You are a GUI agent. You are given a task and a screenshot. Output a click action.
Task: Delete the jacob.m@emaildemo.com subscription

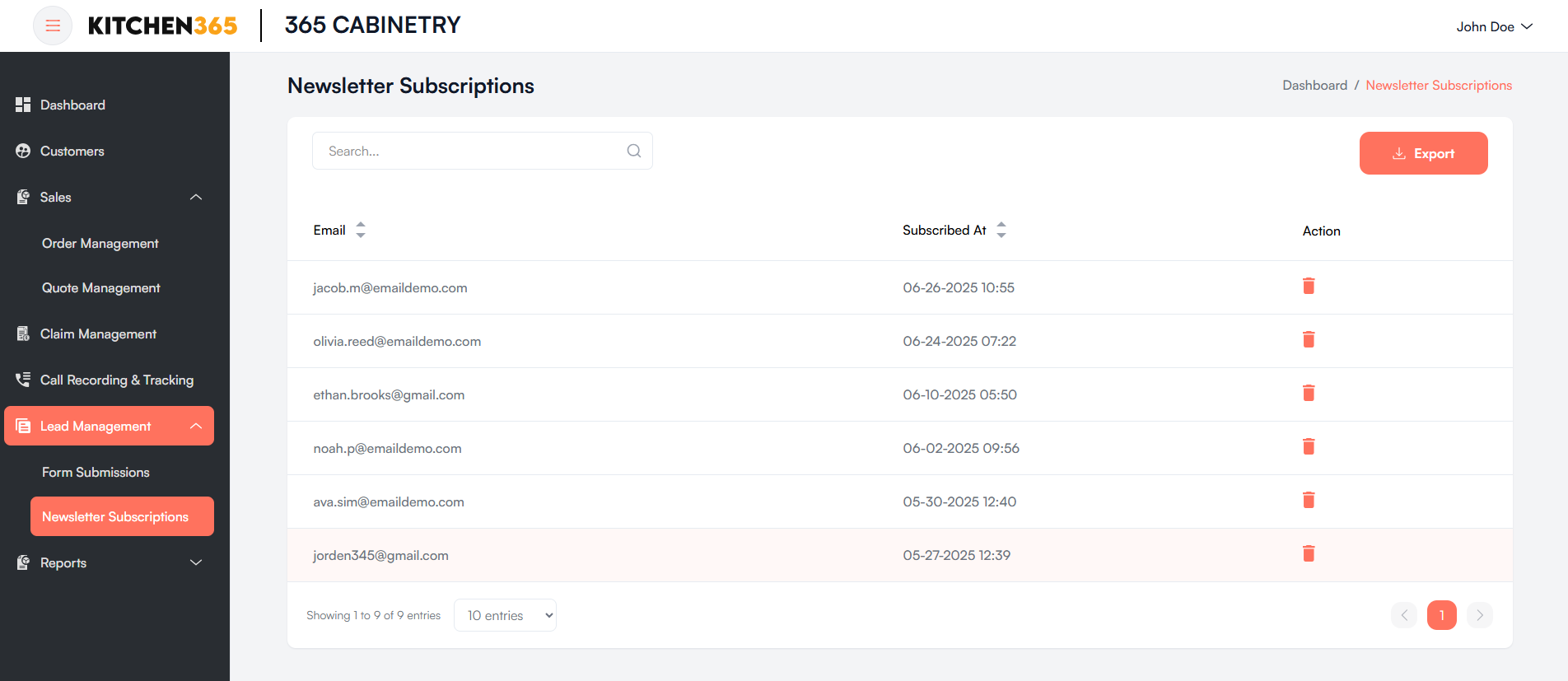(1309, 286)
